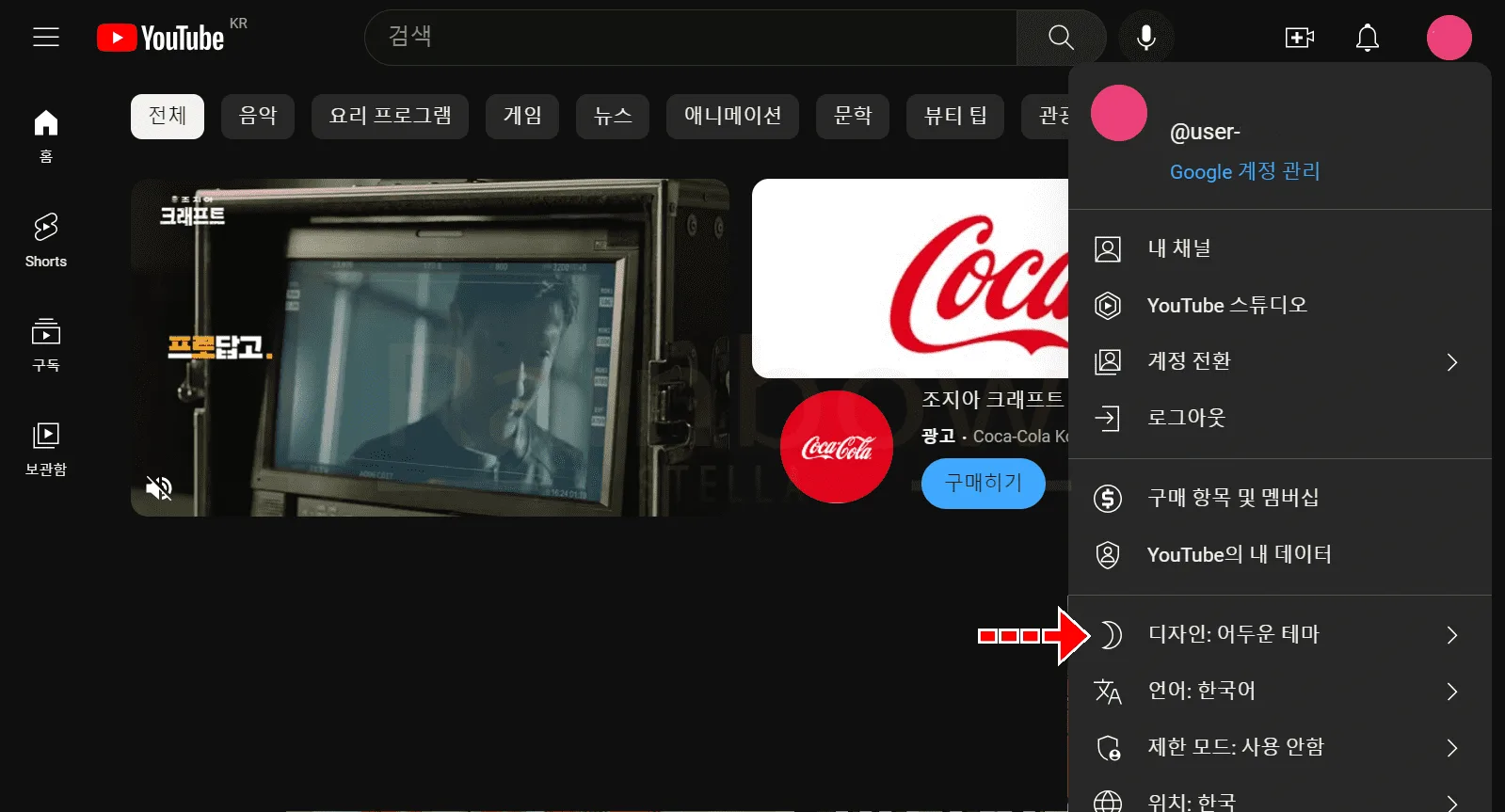Open YouTube의 내 데이터
The width and height of the screenshot is (1505, 812).
1280,555
